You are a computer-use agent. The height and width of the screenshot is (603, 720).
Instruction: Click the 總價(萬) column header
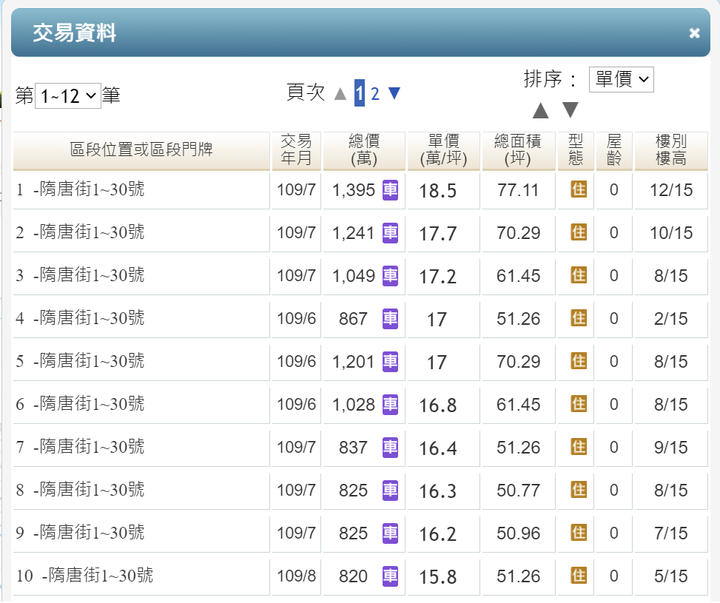[364, 150]
